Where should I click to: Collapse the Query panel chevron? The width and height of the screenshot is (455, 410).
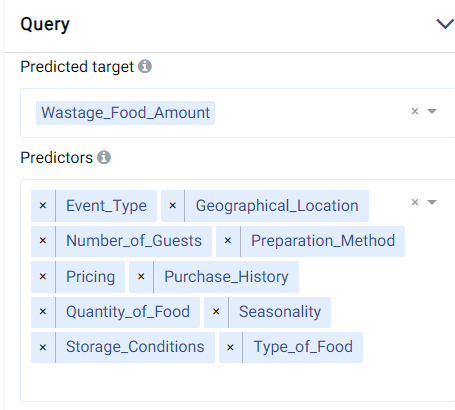pos(445,24)
